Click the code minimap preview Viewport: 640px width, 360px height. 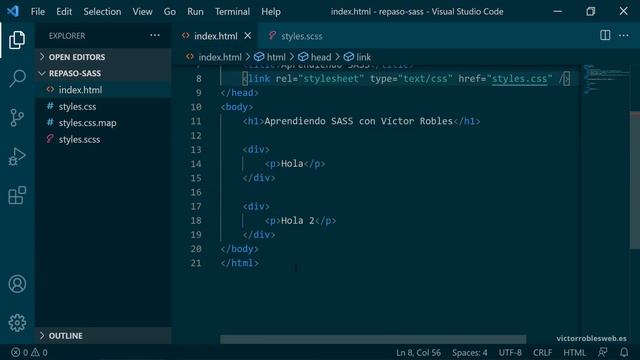click(x=606, y=79)
